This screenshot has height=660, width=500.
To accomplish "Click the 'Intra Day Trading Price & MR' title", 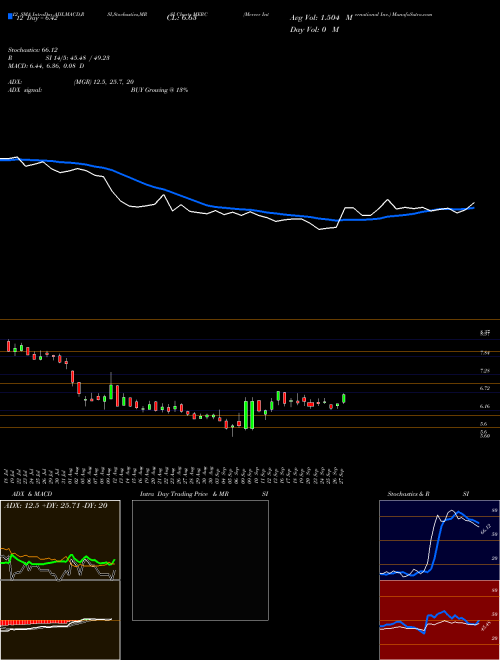I will [184, 494].
